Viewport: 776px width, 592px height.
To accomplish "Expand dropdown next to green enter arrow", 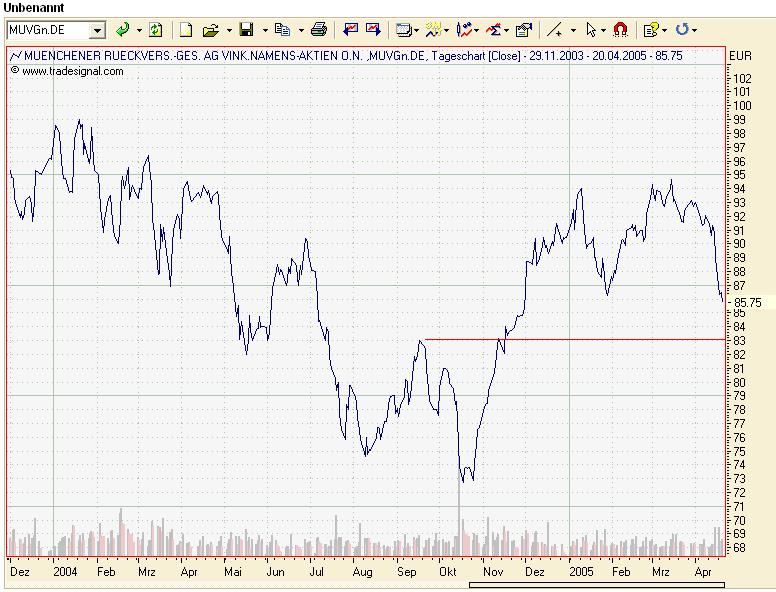I will coord(139,31).
